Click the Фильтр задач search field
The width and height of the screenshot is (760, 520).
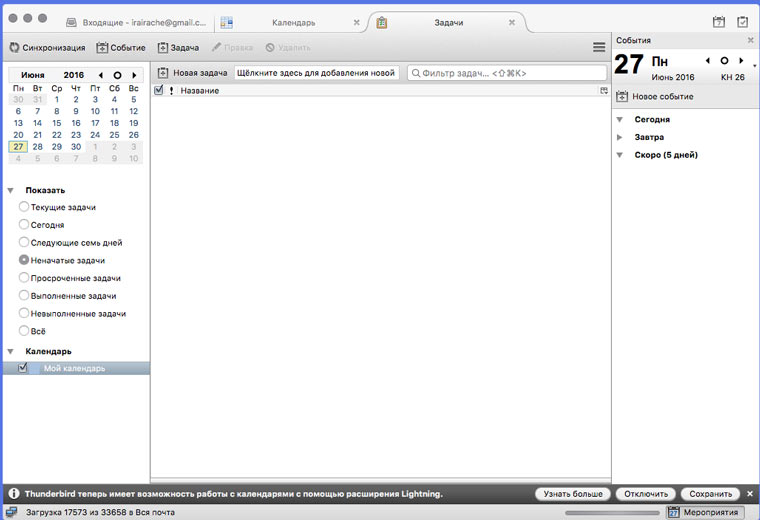click(507, 73)
